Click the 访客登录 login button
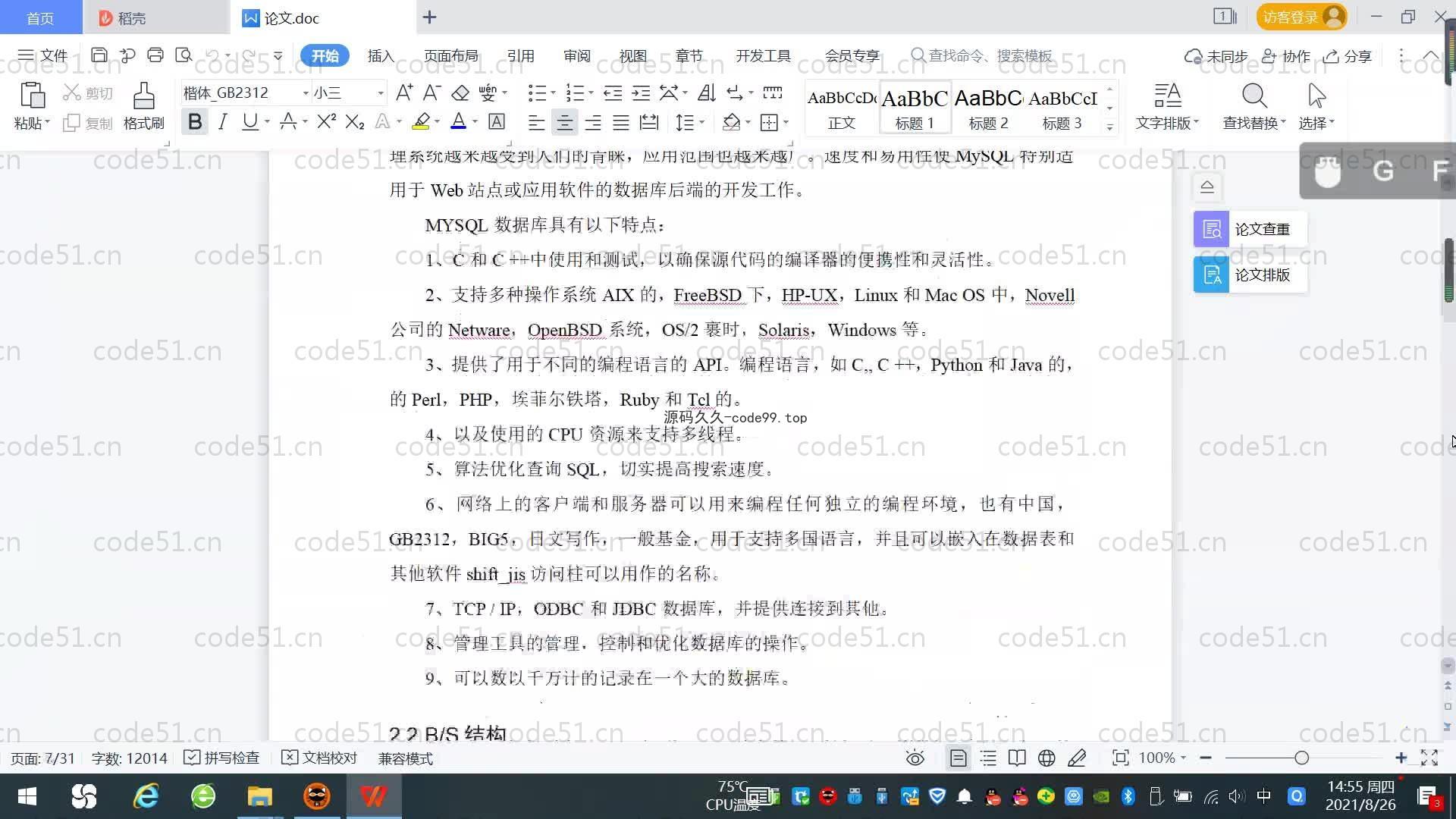This screenshot has height=819, width=1456. 1301,17
